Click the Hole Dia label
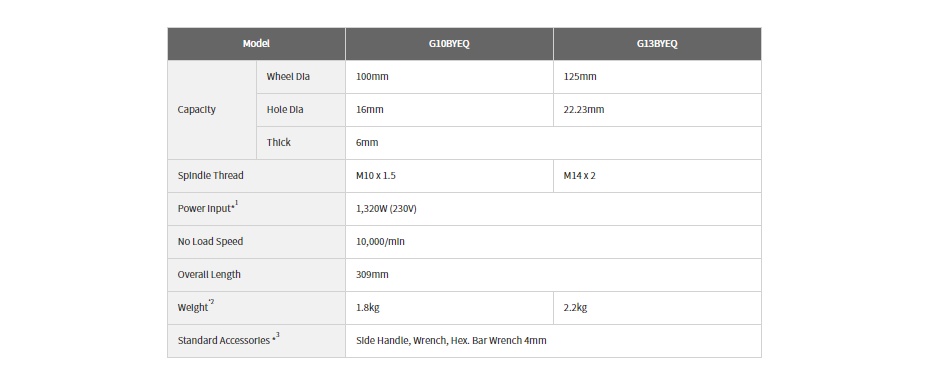The width and height of the screenshot is (925, 368). click(x=285, y=110)
